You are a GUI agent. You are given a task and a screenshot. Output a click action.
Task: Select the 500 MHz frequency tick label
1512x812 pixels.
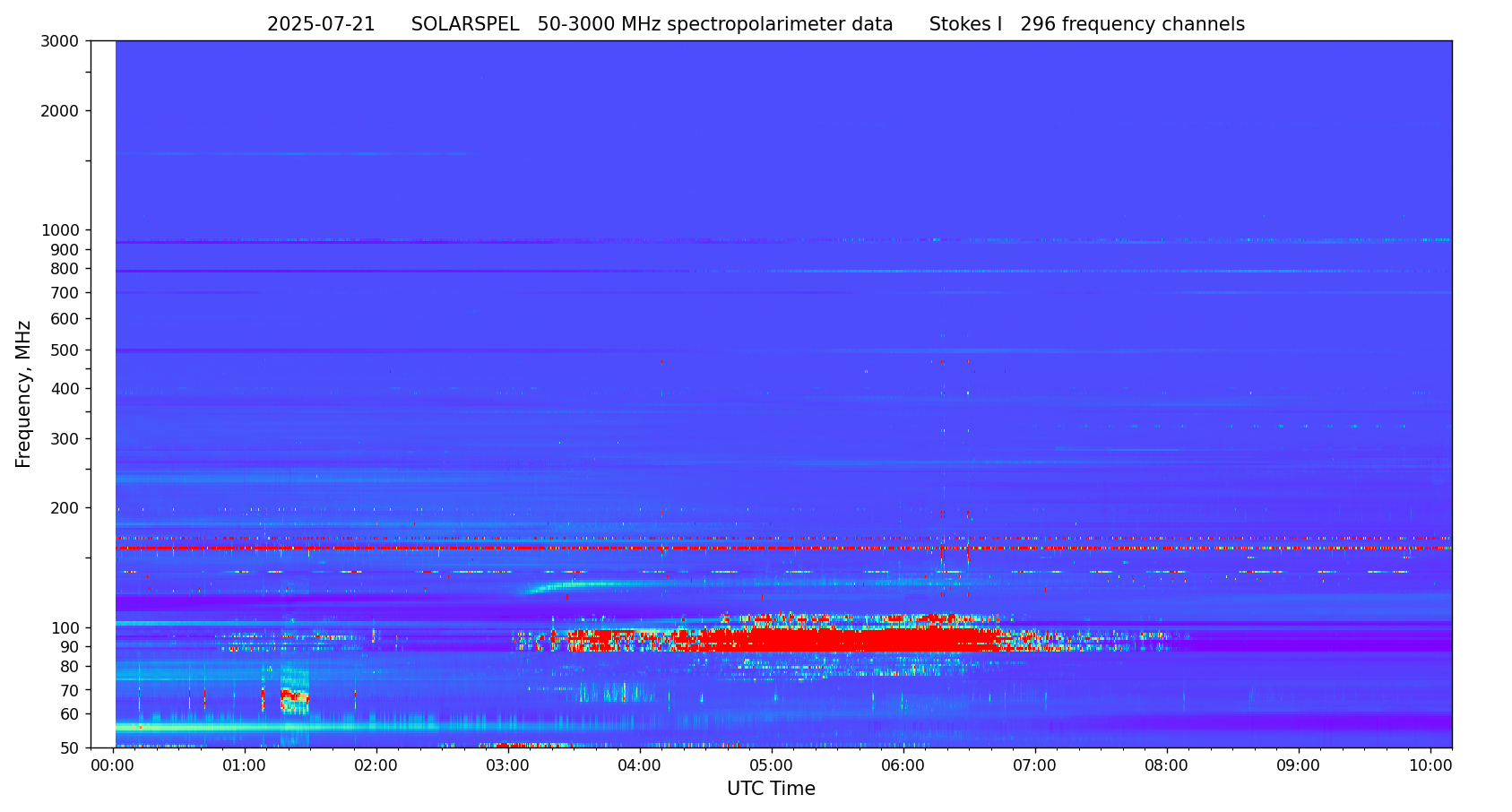click(65, 350)
